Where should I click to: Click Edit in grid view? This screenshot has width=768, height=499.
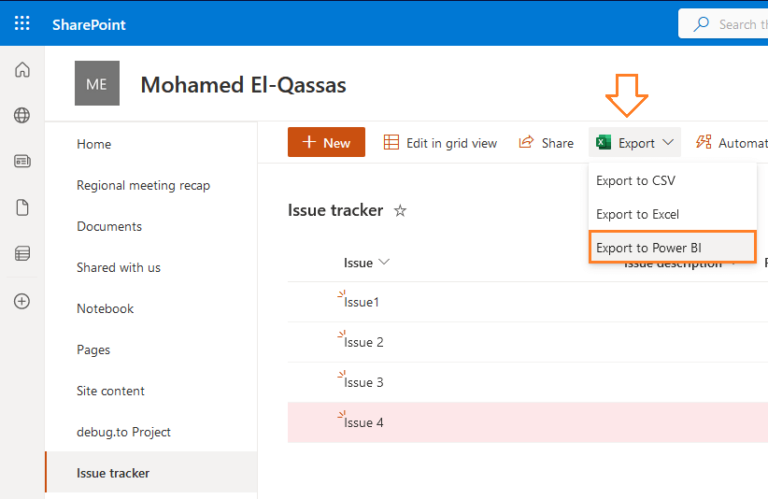(441, 143)
